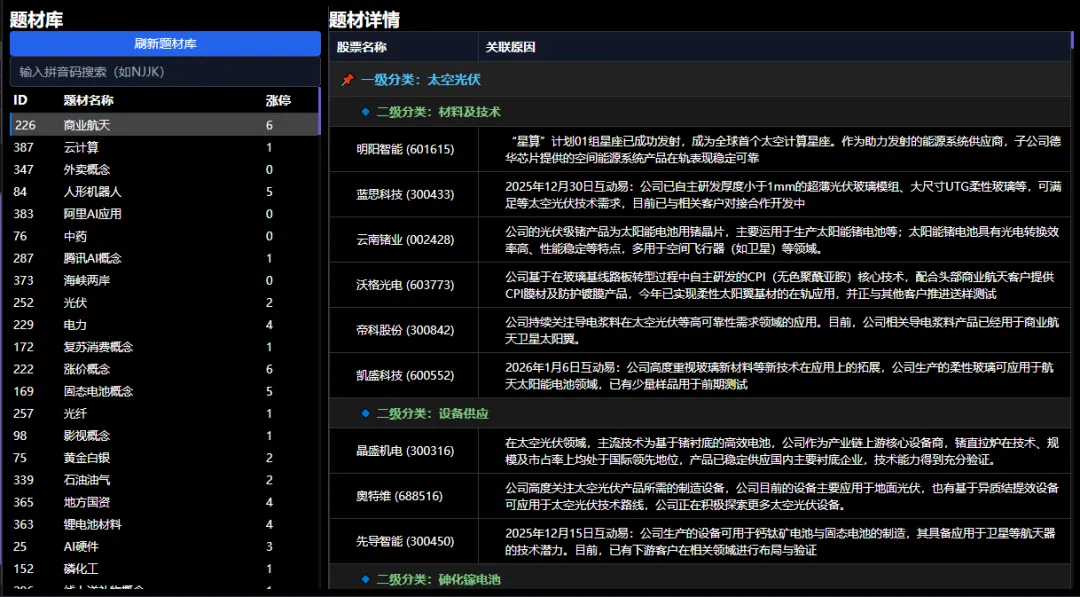The image size is (1080, 597).
Task: Click the diamond icon before 二级分类:设备供应
Action: (365, 414)
